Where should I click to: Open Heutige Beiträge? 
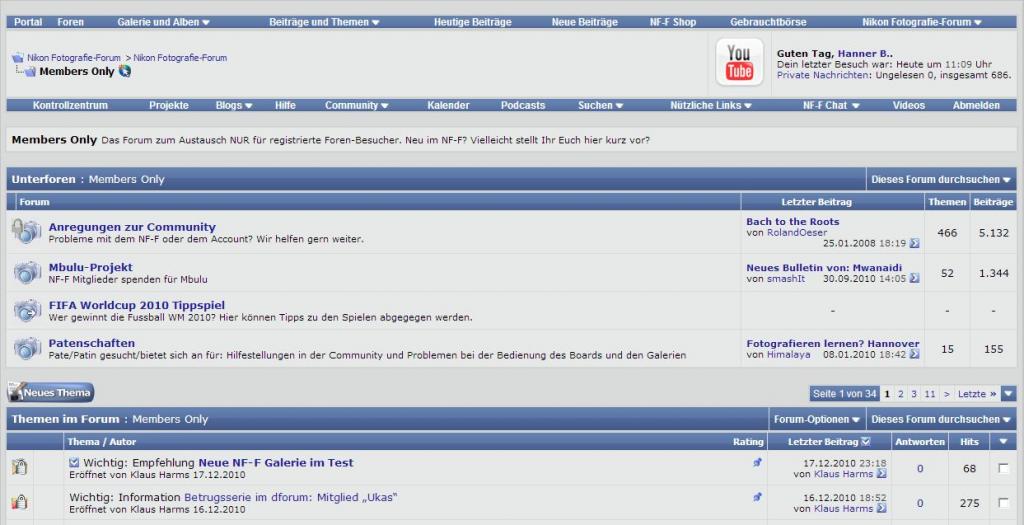(x=473, y=22)
